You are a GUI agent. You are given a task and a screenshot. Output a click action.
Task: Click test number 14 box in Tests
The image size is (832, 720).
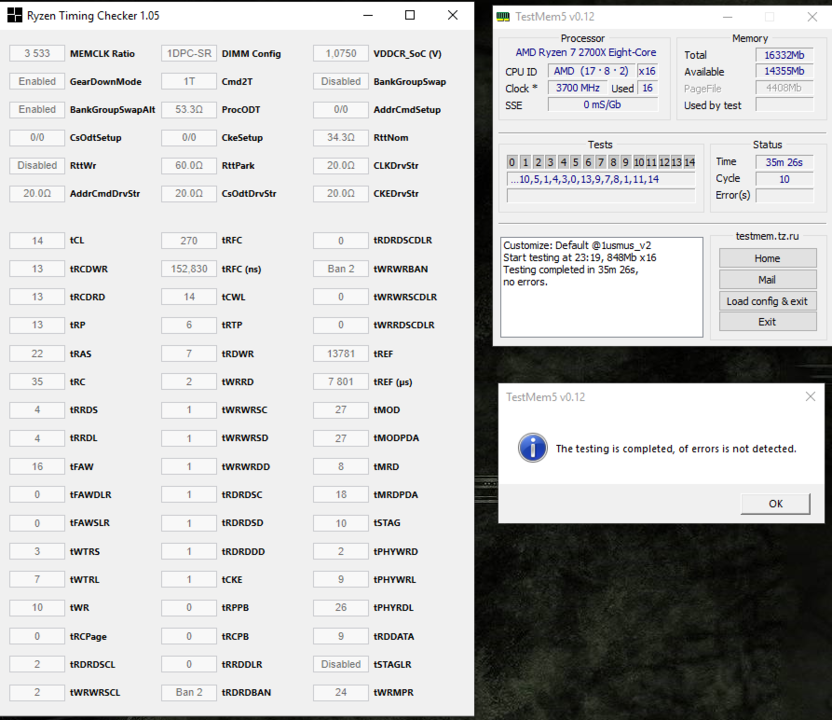(689, 162)
